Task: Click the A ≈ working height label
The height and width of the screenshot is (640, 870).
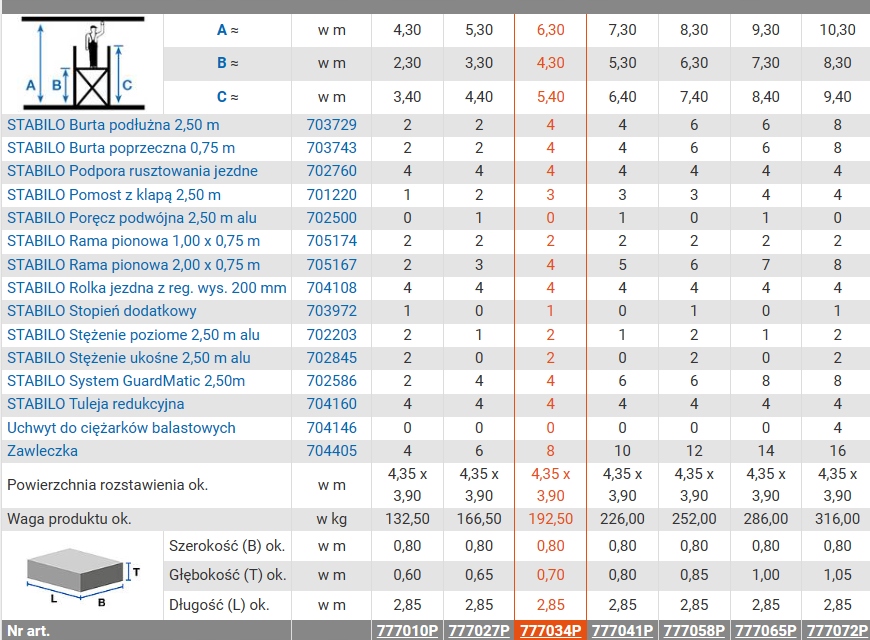Action: pos(227,30)
